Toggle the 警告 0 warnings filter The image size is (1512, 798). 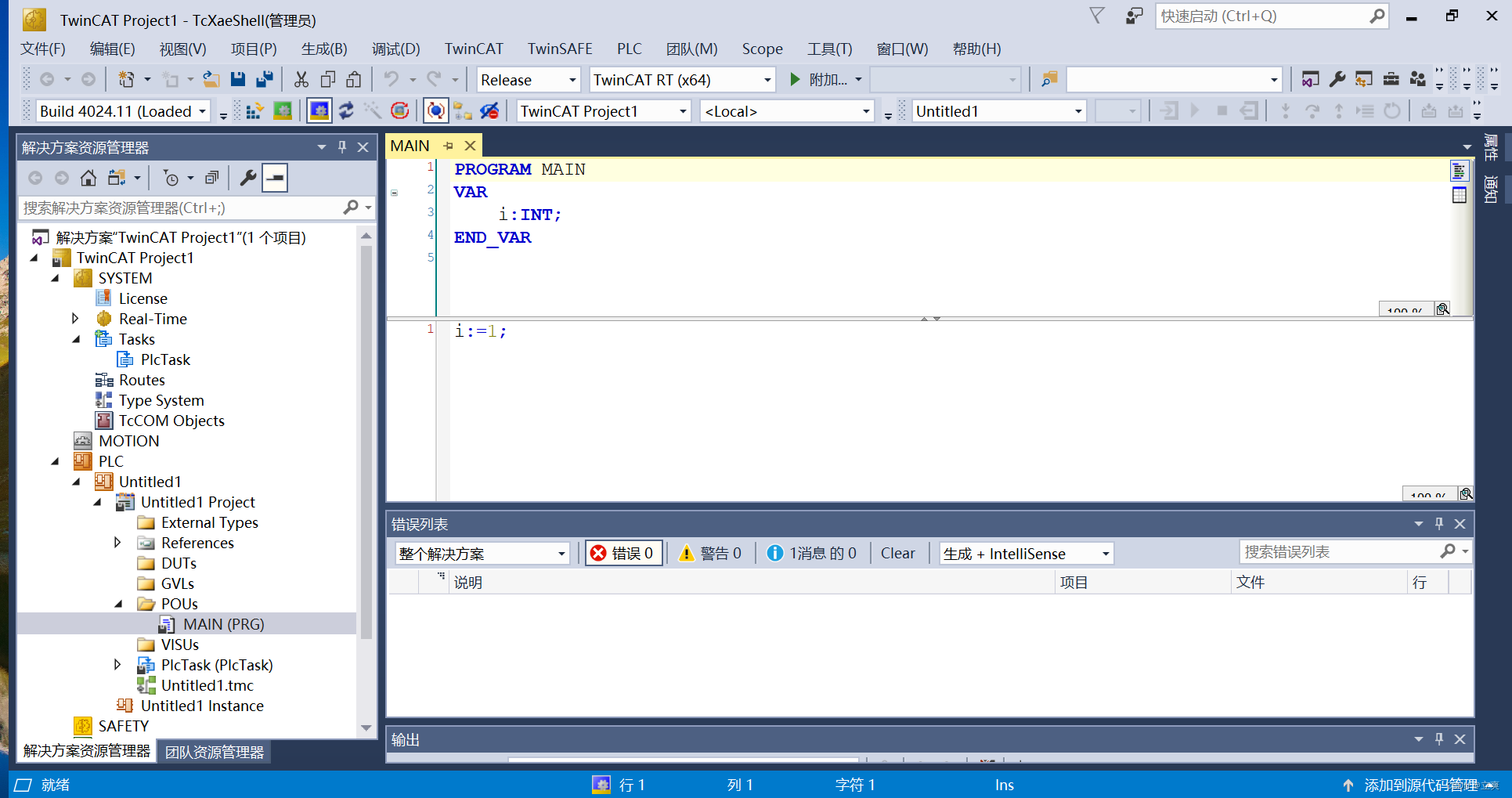710,553
